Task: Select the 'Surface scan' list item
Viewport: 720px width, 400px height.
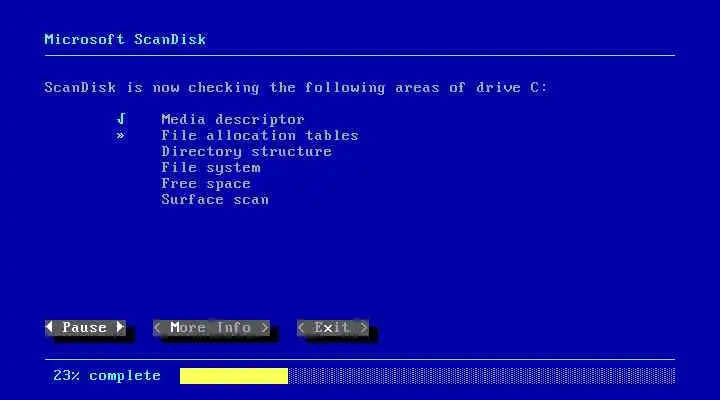Action: pyautogui.click(x=215, y=200)
